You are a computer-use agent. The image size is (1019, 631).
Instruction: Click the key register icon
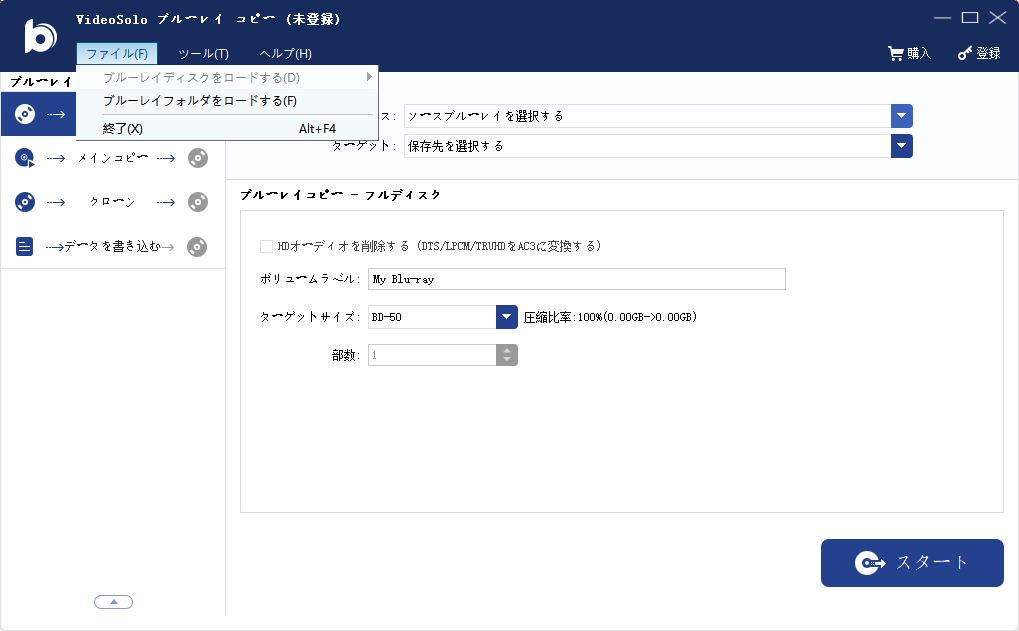click(965, 54)
